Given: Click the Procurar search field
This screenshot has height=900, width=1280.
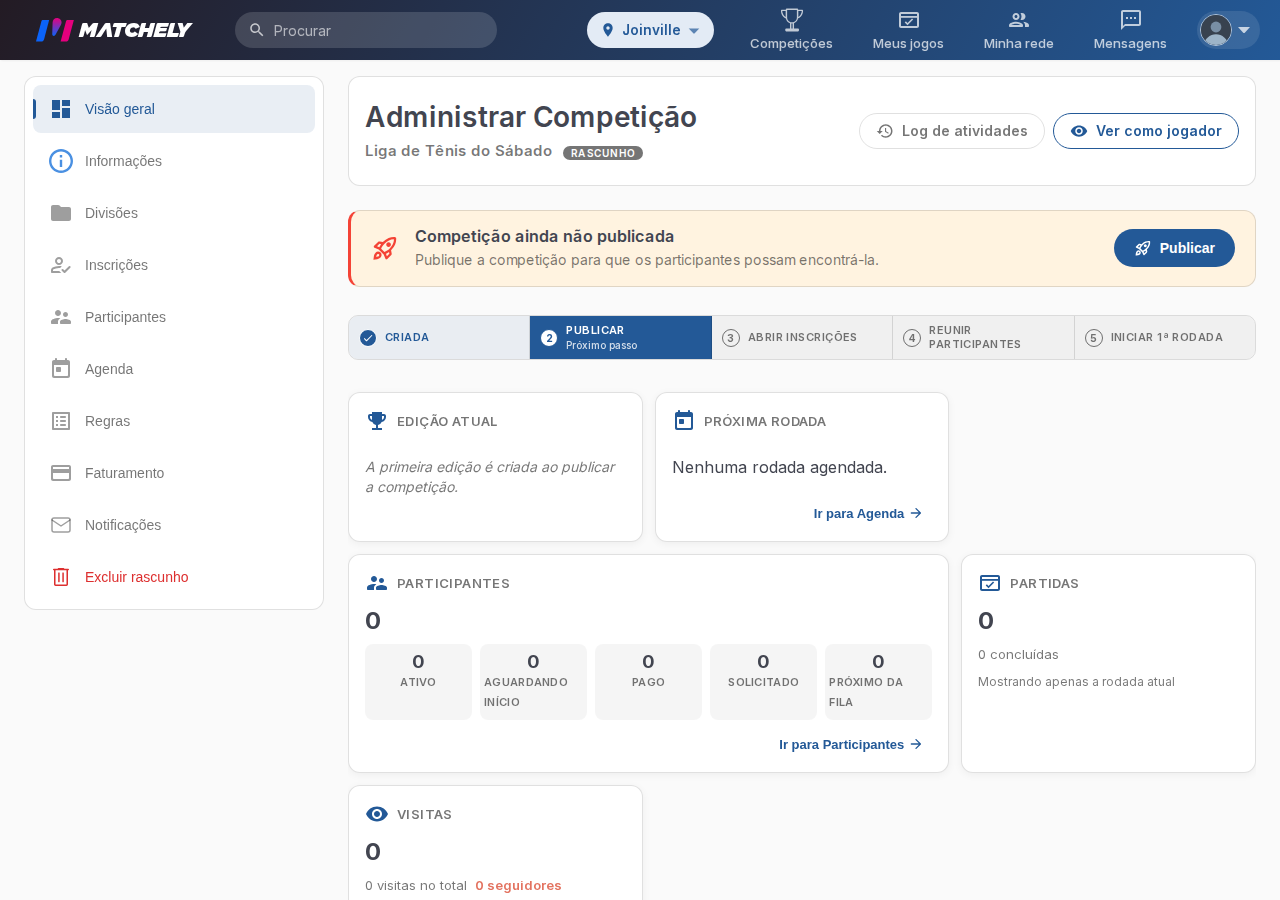Looking at the screenshot, I should tap(366, 30).
